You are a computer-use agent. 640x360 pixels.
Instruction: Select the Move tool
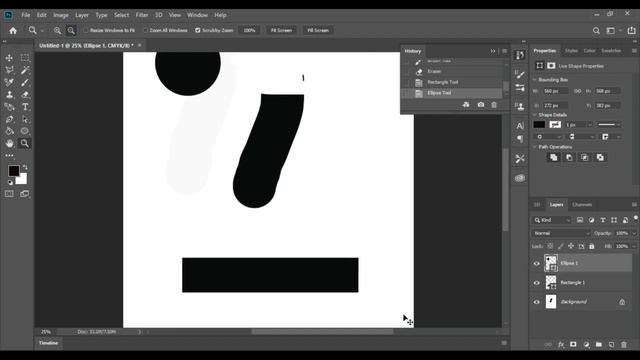9,58
